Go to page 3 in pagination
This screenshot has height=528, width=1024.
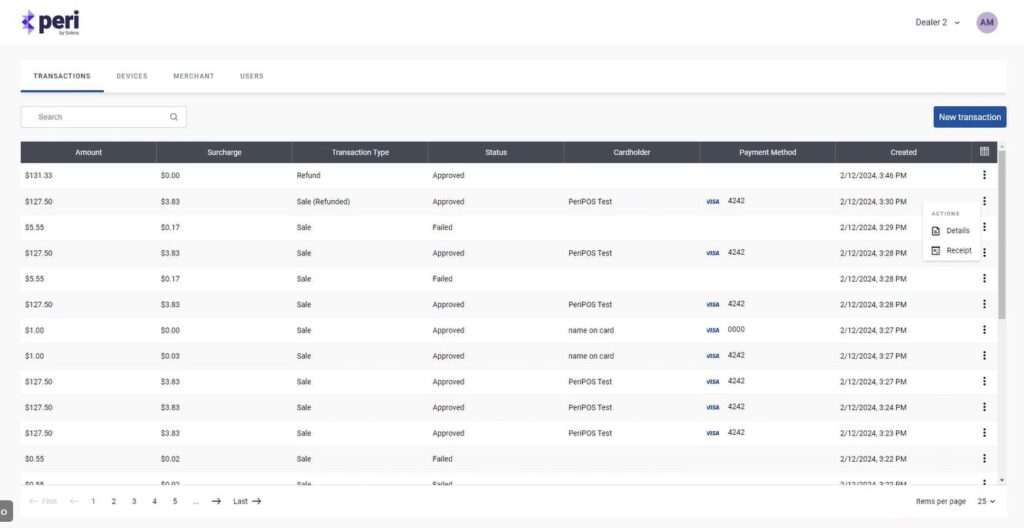click(134, 501)
